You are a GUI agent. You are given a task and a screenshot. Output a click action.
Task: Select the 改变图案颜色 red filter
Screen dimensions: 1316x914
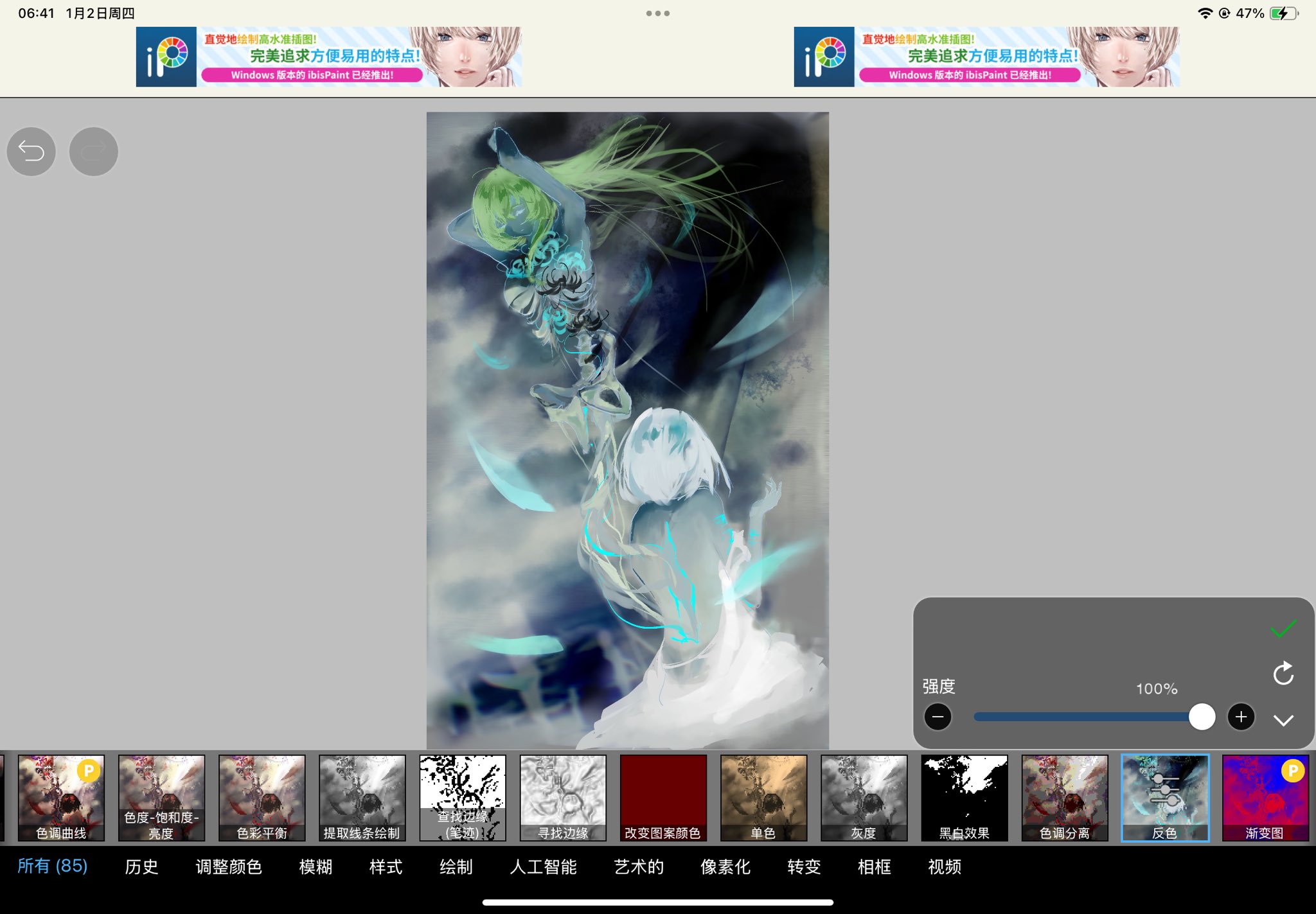[x=663, y=797]
